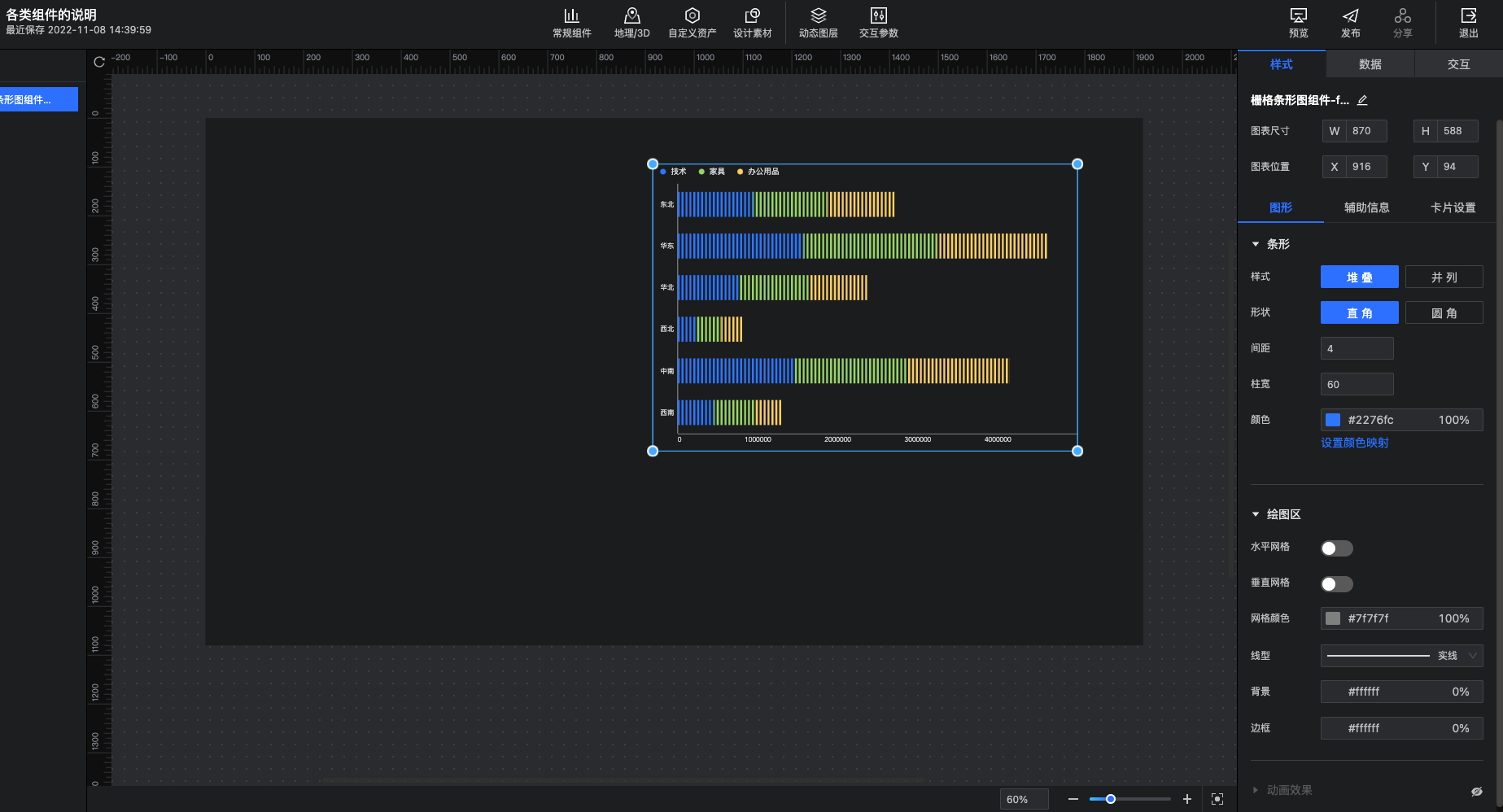Click the blue #2276fc color swatch
This screenshot has width=1503, height=812.
click(1333, 420)
